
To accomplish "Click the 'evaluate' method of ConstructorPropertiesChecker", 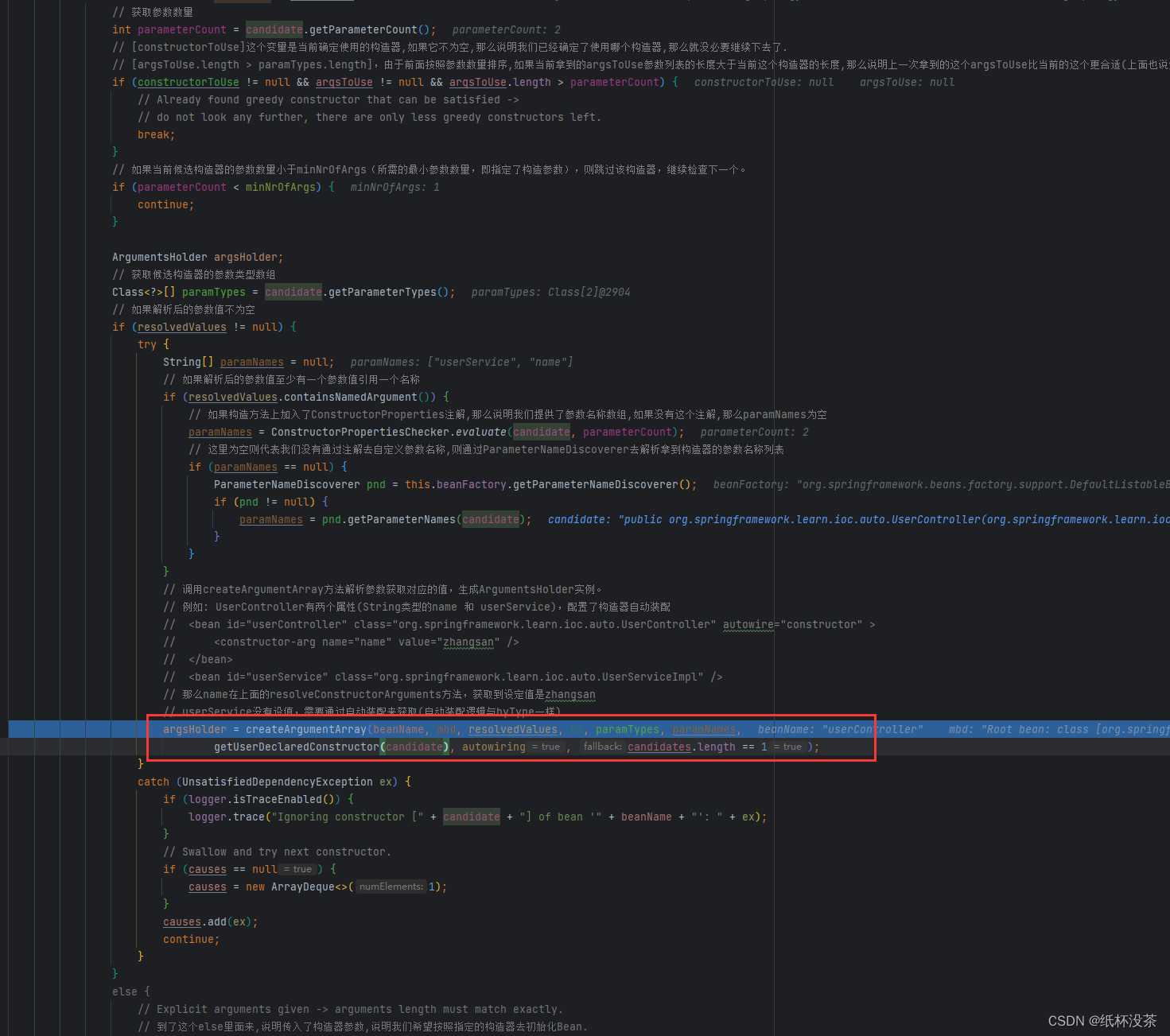I will pyautogui.click(x=480, y=432).
